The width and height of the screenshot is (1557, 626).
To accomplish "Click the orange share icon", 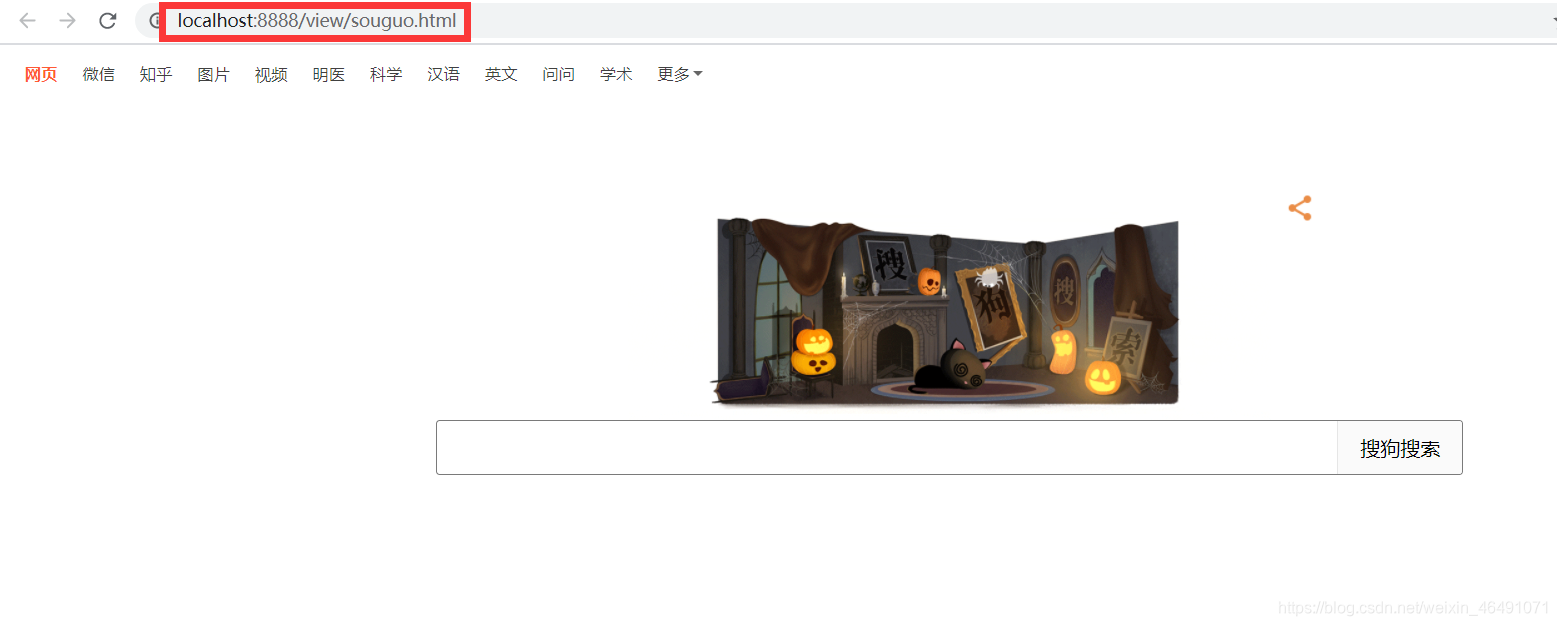I will point(1300,208).
